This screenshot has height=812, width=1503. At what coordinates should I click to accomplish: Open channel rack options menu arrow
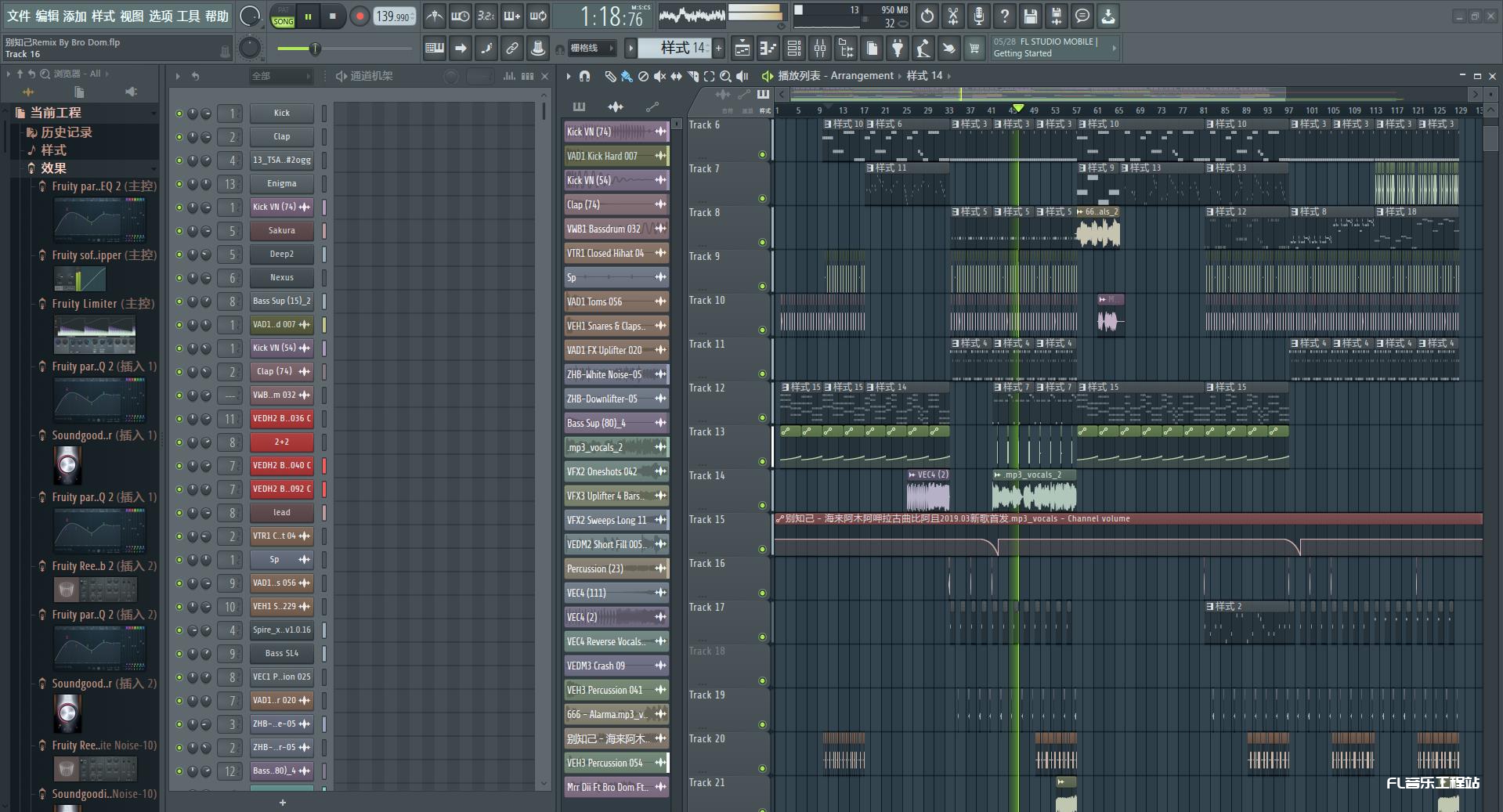(178, 76)
